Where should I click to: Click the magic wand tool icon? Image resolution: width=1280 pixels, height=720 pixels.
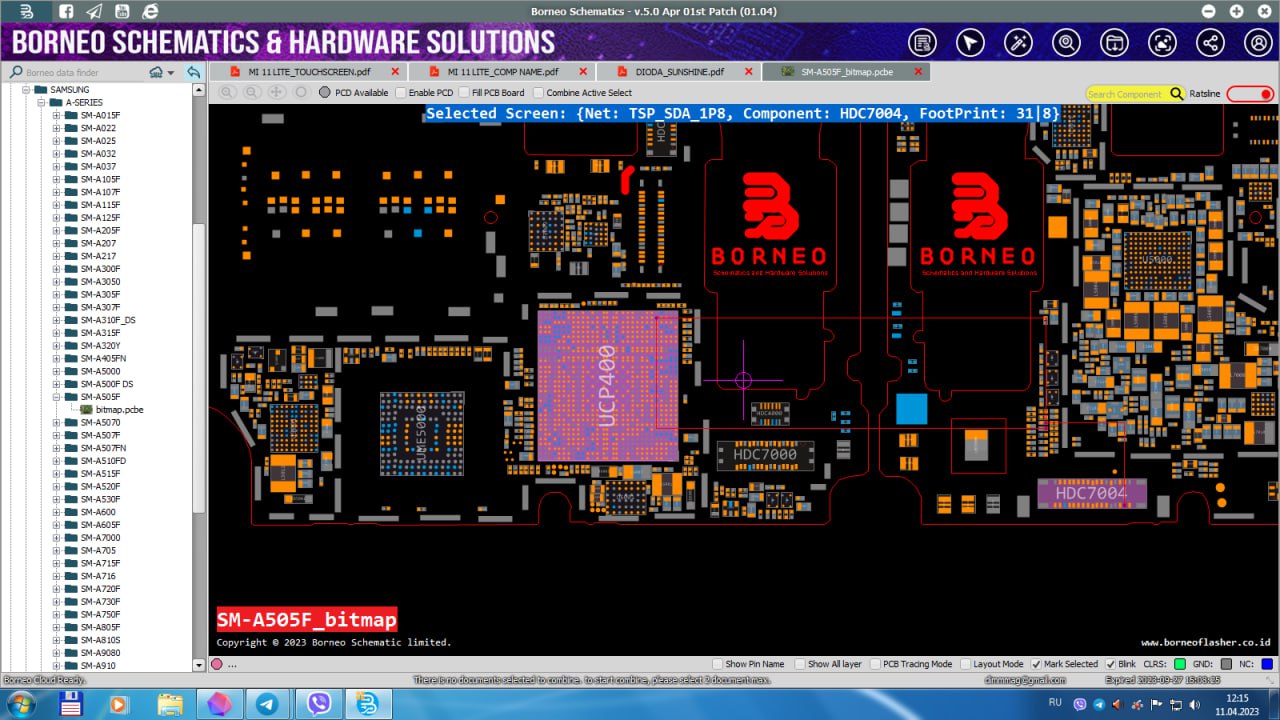pos(1019,43)
